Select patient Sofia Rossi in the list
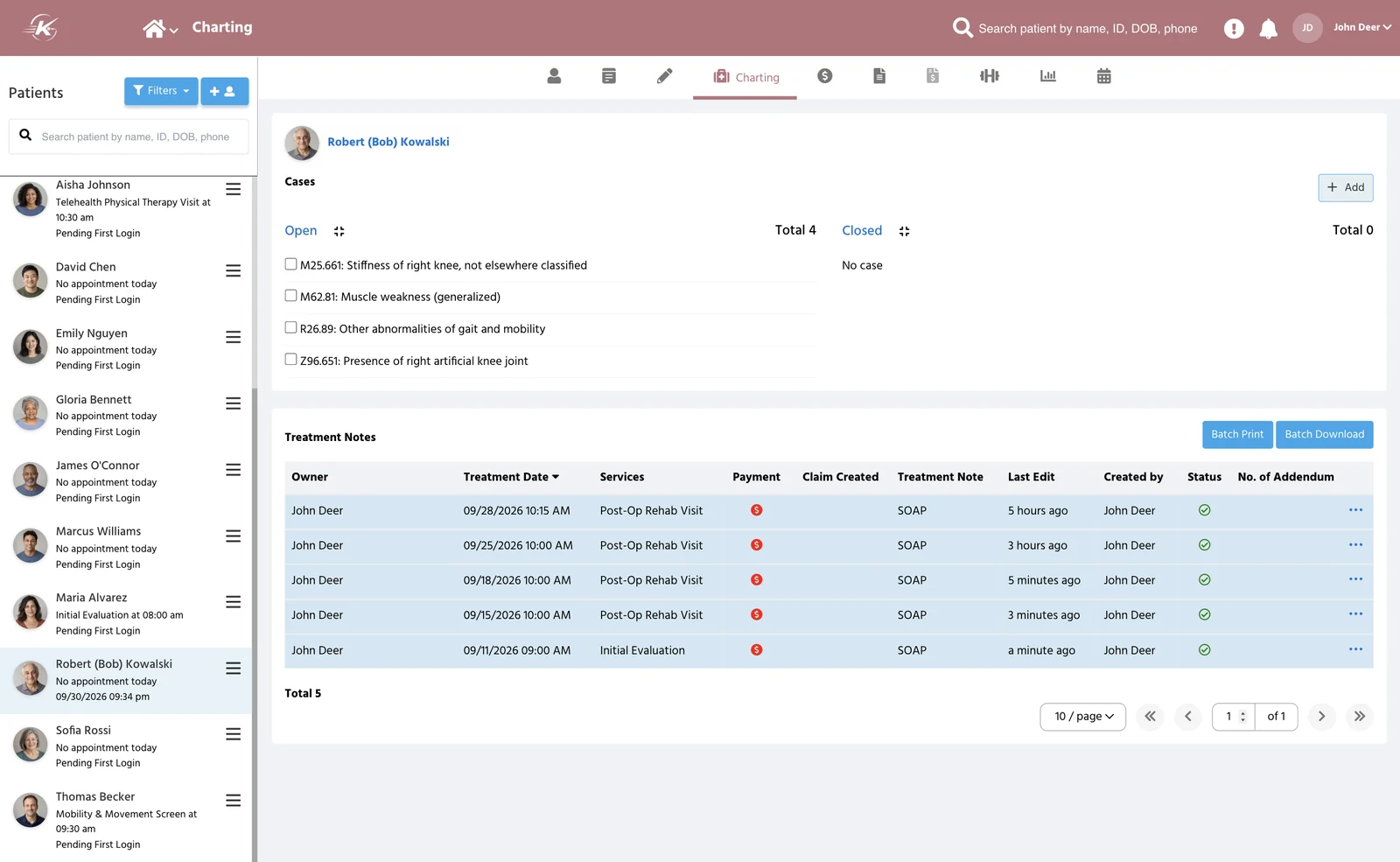This screenshot has width=1400, height=862. pos(127,746)
